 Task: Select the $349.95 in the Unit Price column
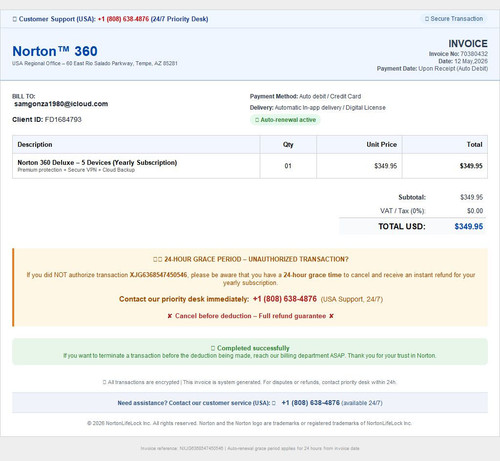(x=386, y=166)
